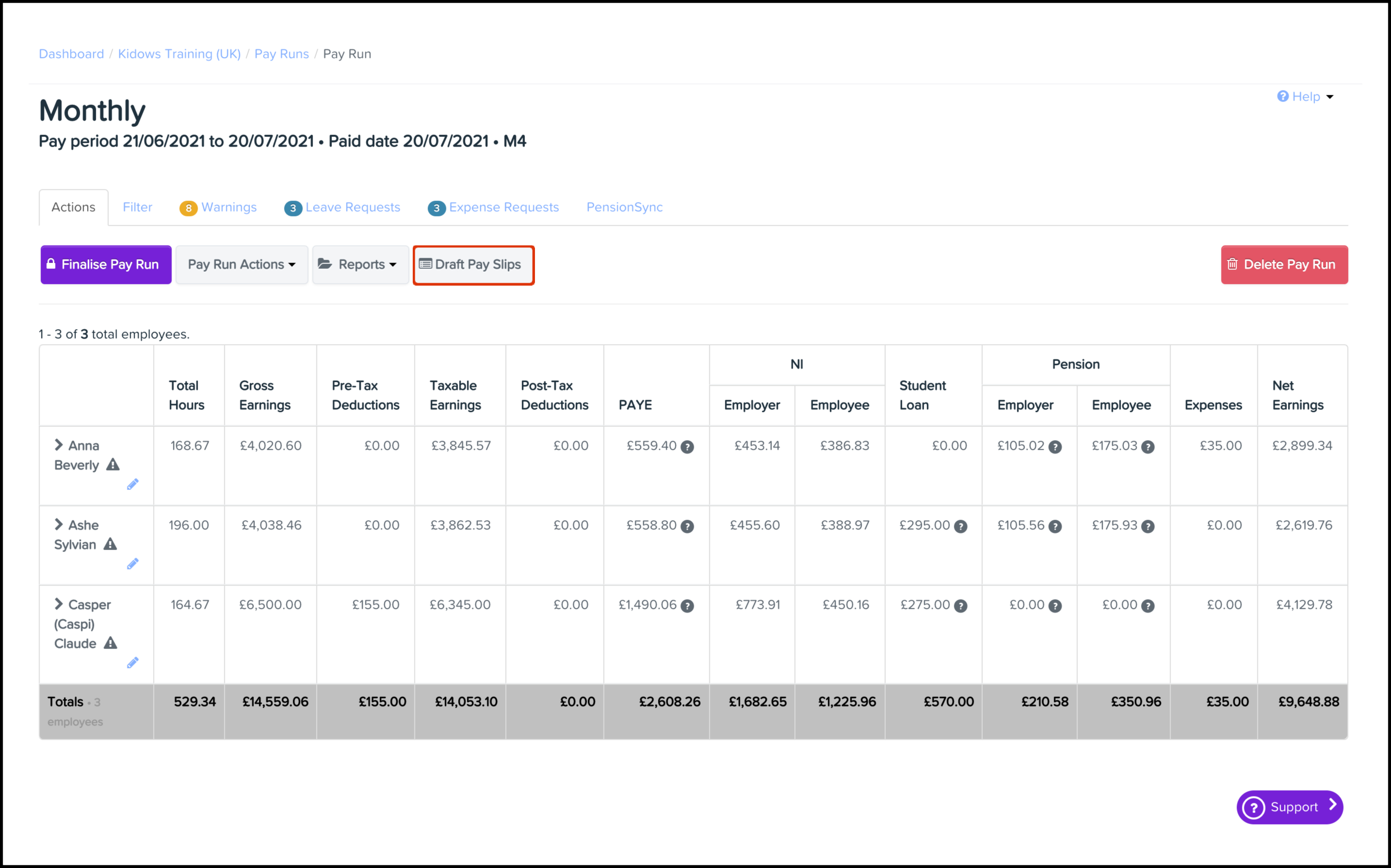Expand Casper (Caspi) Claude's row

(59, 604)
